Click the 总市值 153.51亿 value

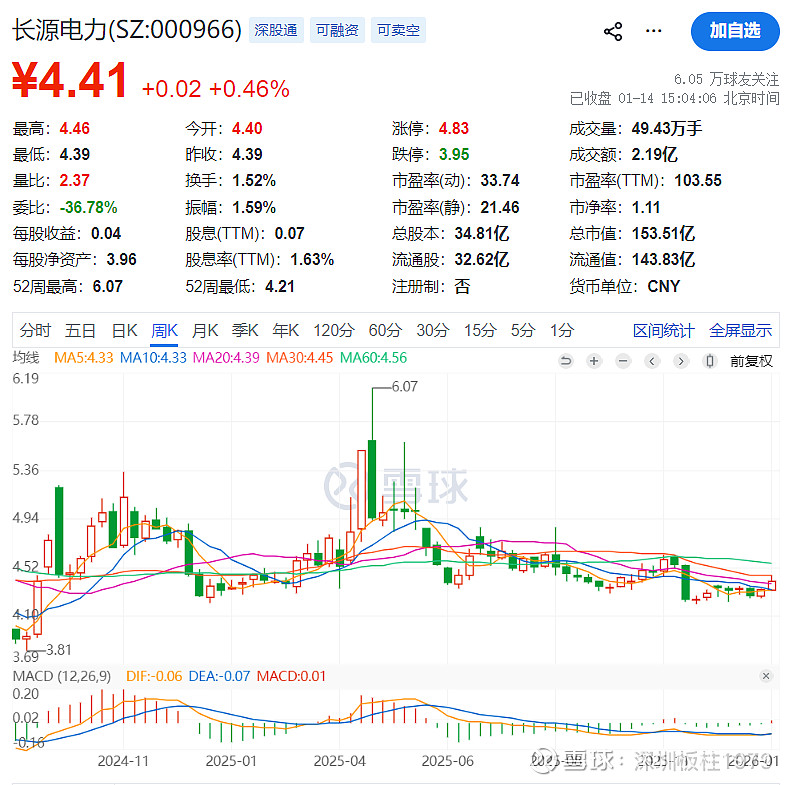(x=663, y=234)
